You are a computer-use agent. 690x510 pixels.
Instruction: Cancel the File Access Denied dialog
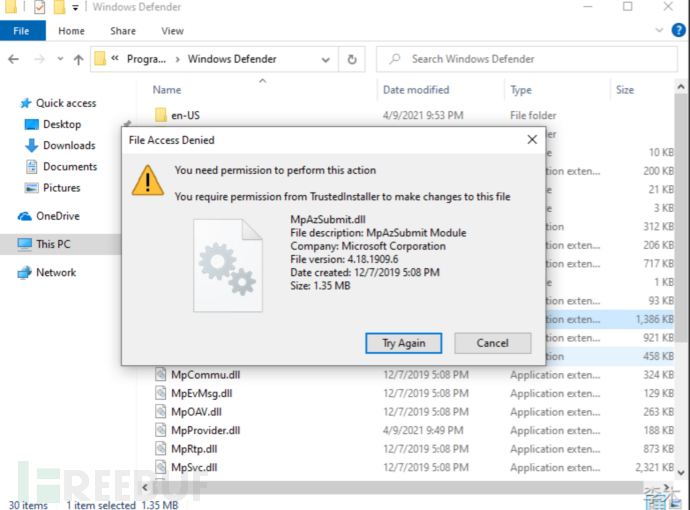[492, 343]
